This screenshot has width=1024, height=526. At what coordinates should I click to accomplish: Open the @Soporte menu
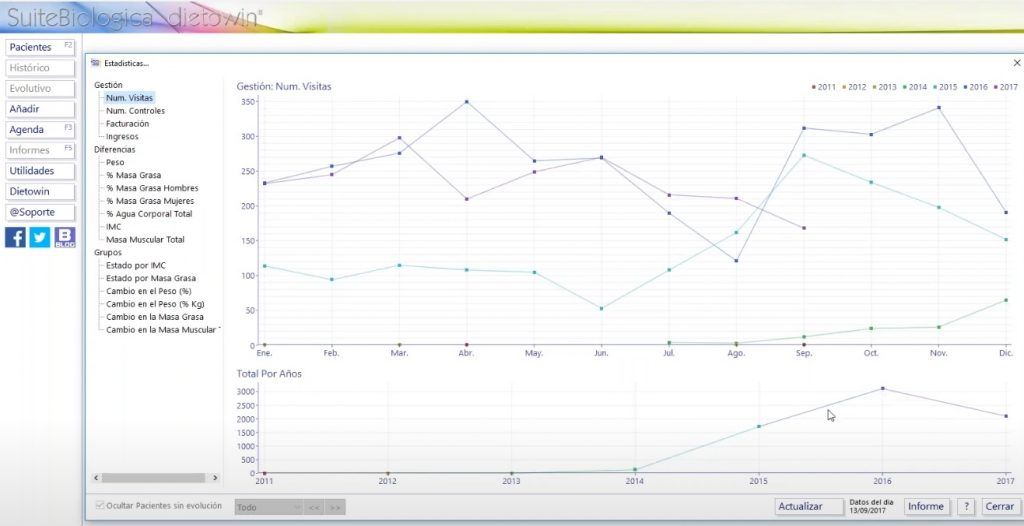click(40, 212)
